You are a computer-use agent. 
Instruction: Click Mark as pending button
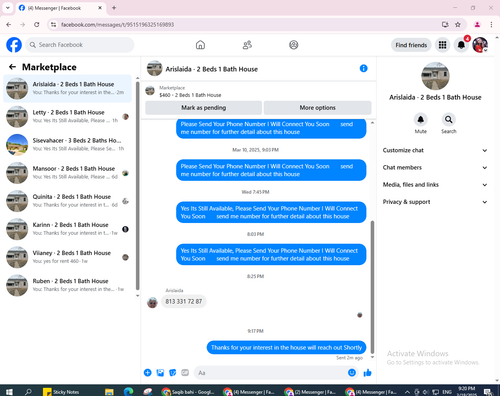(x=203, y=108)
